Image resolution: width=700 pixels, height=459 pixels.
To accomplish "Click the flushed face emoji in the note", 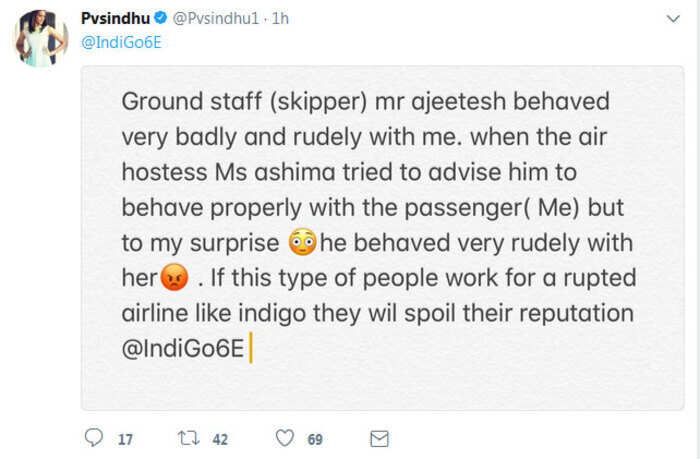I will [303, 242].
